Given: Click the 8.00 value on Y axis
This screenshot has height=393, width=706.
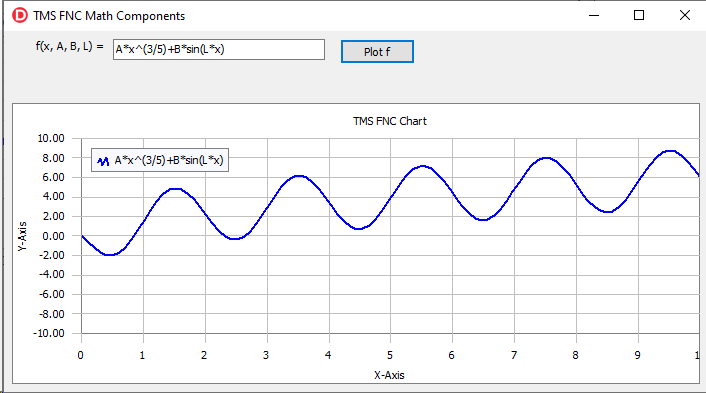Looking at the screenshot, I should (x=53, y=158).
